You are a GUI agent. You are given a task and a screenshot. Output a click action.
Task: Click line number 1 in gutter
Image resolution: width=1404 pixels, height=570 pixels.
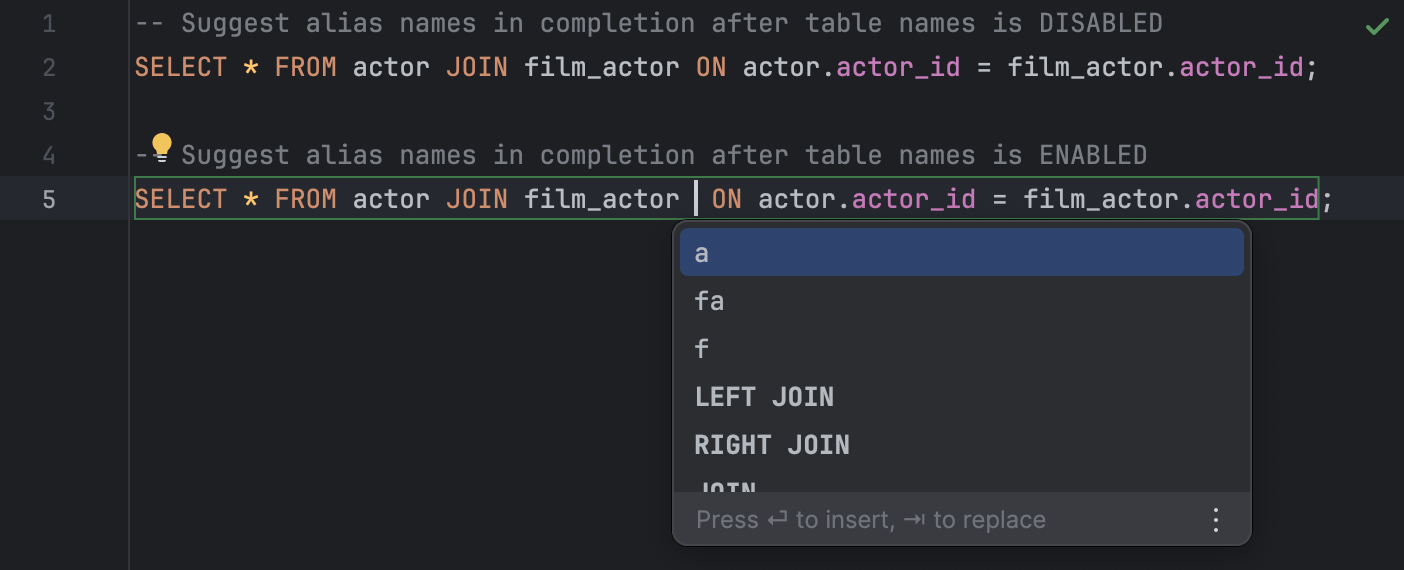click(49, 23)
